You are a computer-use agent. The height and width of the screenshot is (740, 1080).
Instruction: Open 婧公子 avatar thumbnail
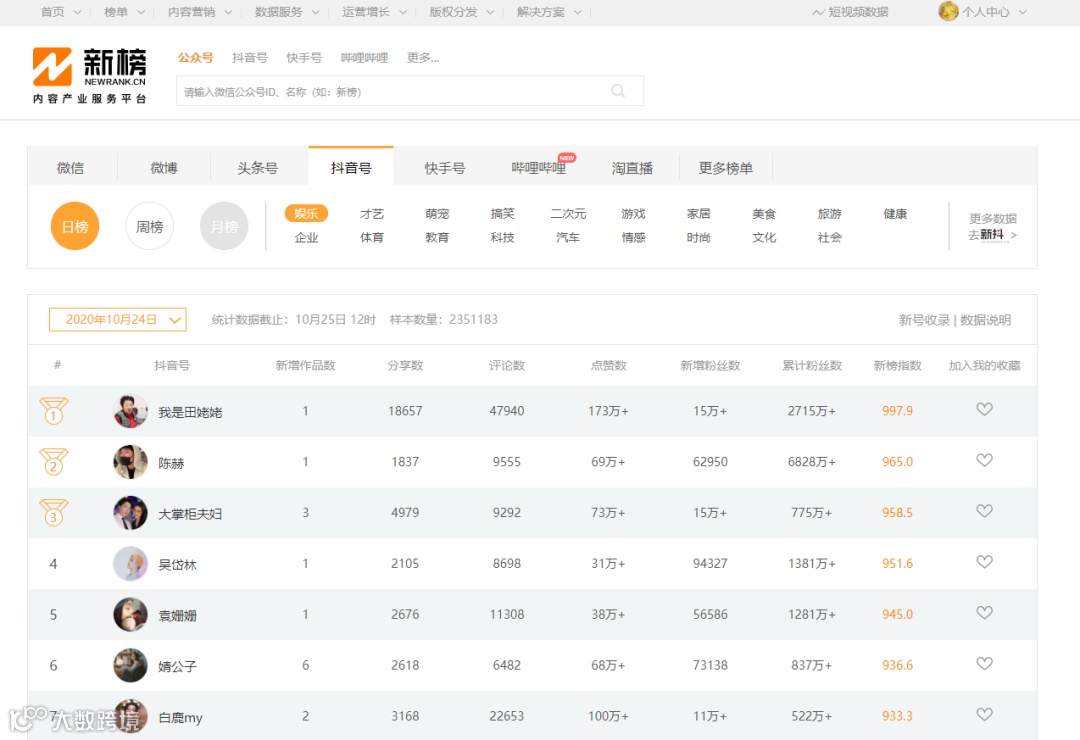[x=130, y=666]
